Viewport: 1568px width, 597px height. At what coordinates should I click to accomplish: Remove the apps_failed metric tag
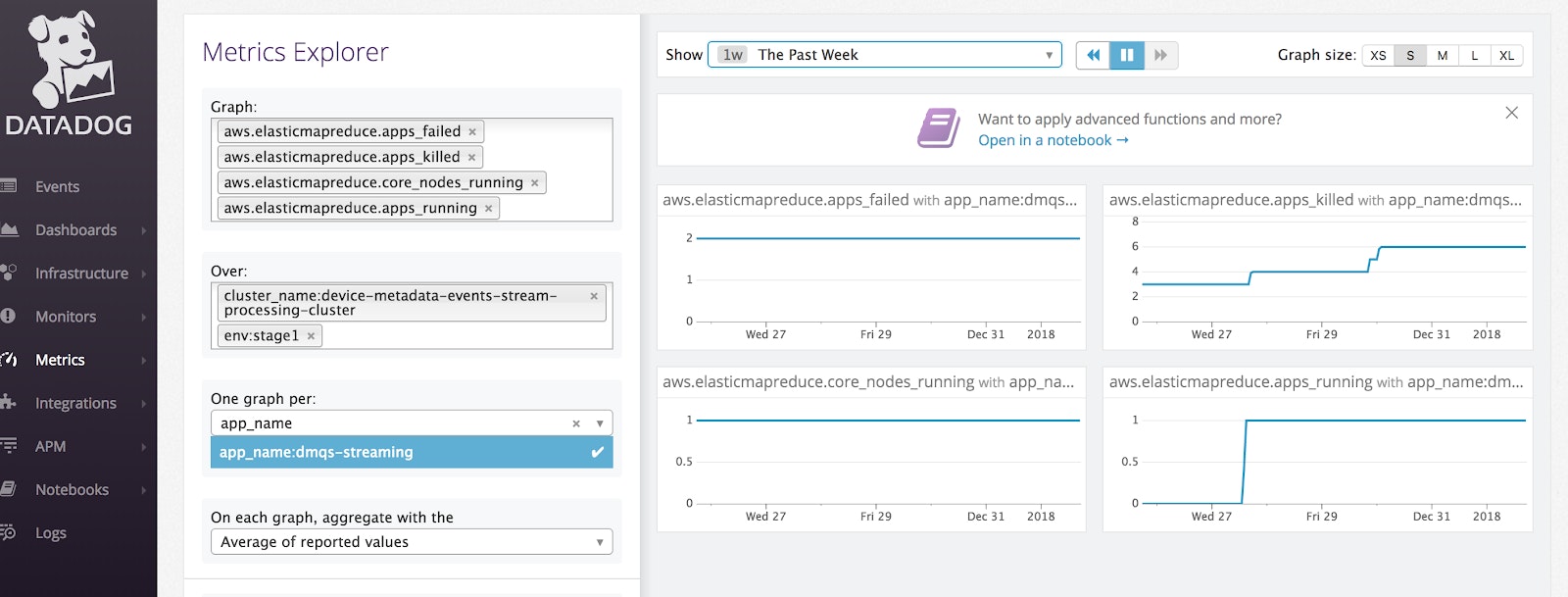[472, 132]
